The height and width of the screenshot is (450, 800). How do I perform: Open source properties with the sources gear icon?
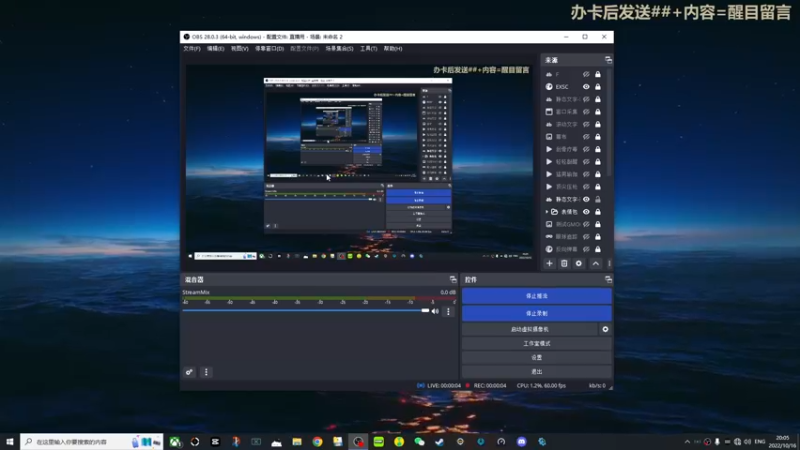579,263
